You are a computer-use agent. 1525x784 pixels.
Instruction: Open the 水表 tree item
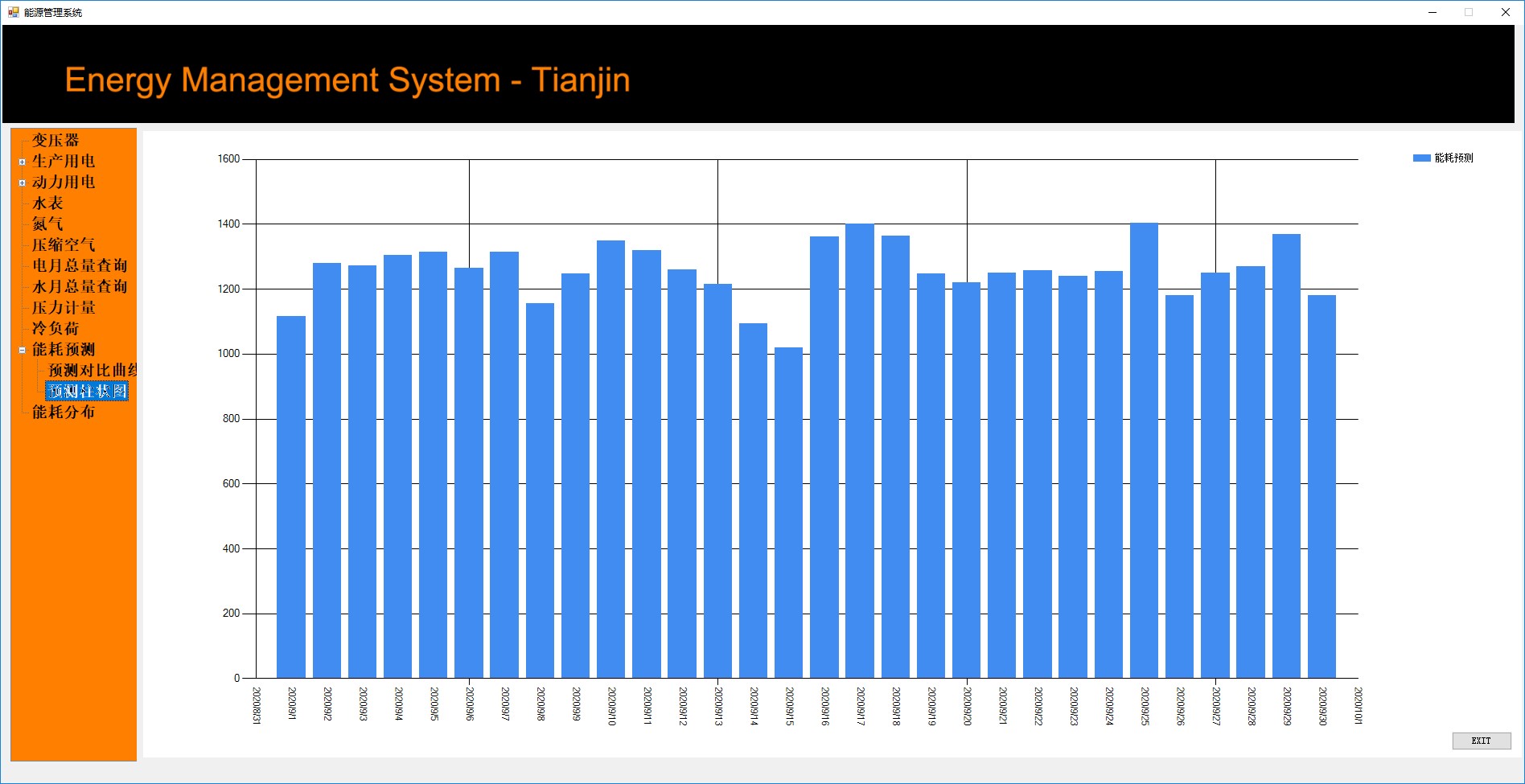(x=47, y=203)
